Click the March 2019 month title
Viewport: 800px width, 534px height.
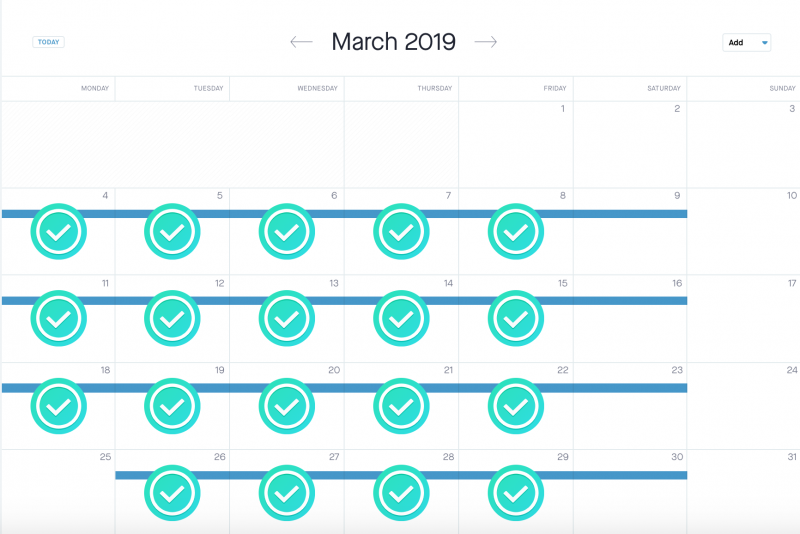click(x=393, y=42)
